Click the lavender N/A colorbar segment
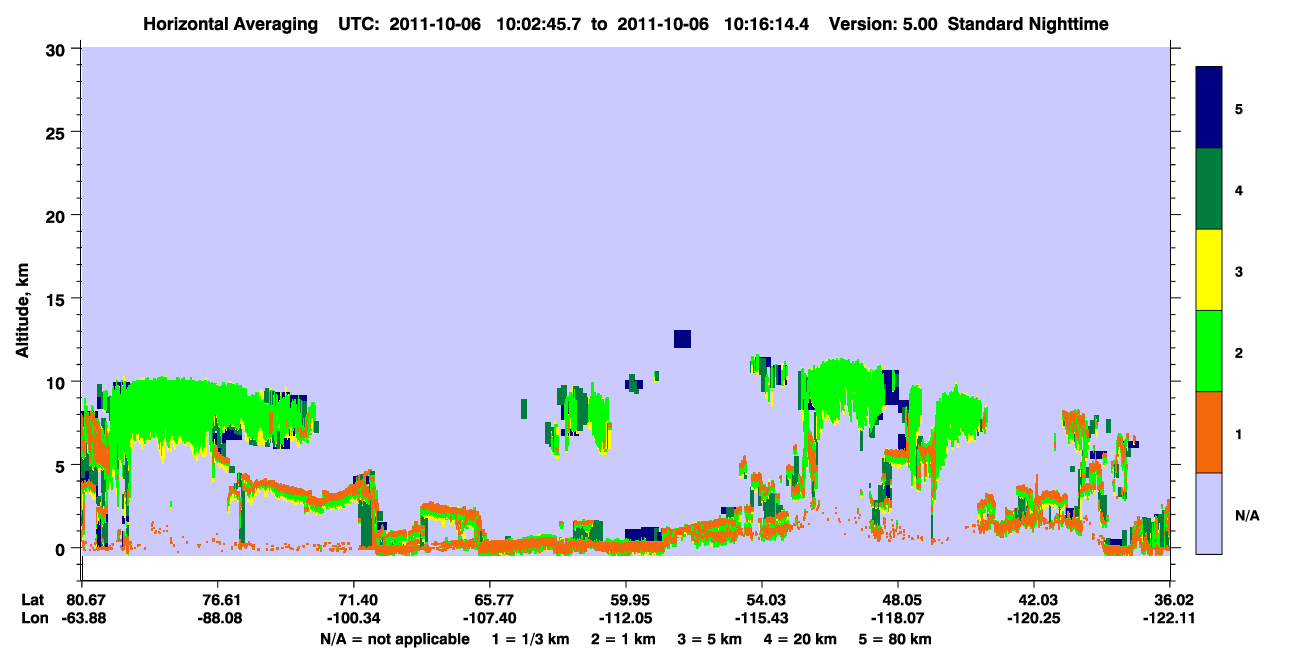This screenshot has height=667, width=1300. click(1209, 513)
